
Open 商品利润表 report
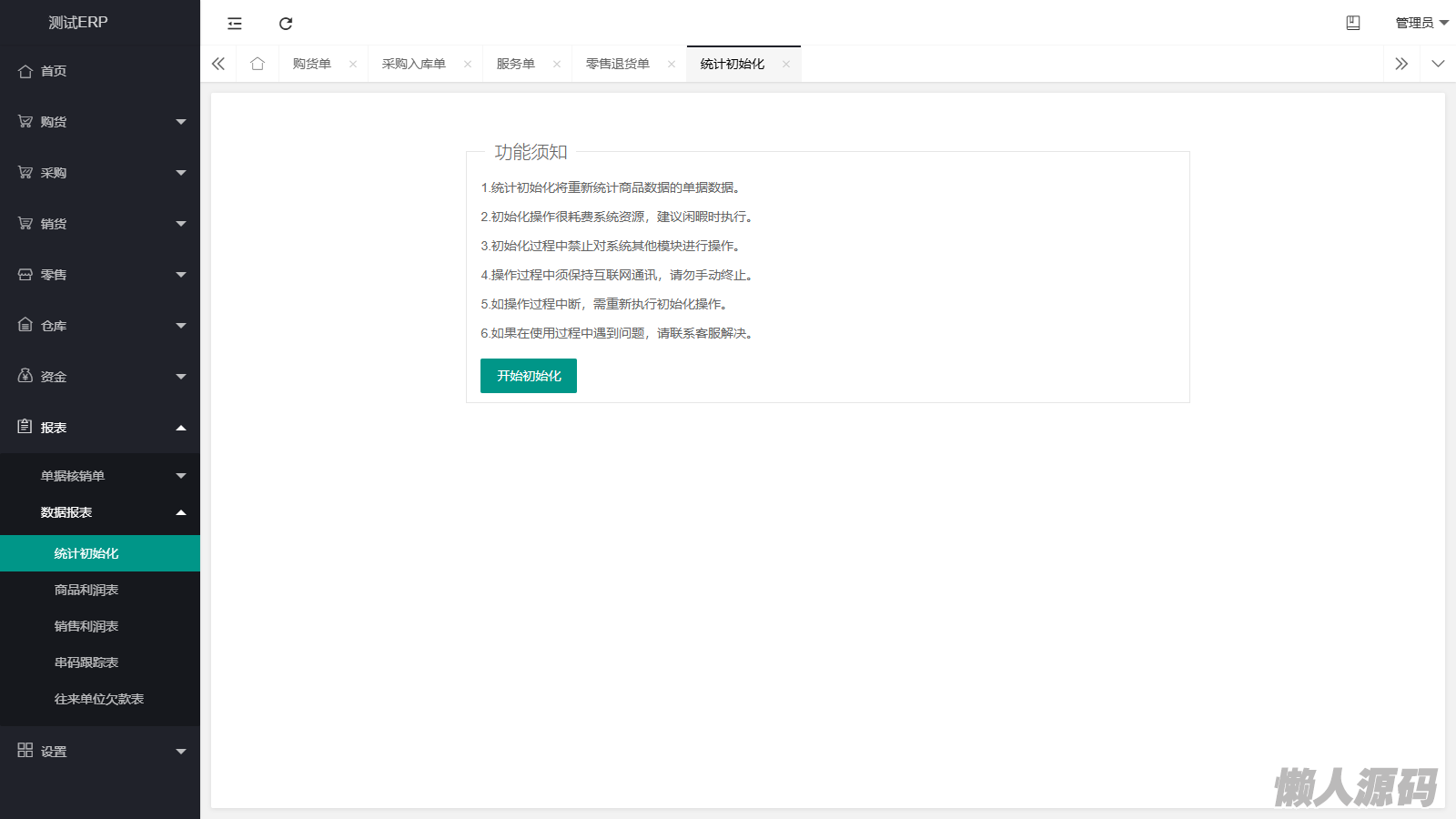tap(86, 590)
